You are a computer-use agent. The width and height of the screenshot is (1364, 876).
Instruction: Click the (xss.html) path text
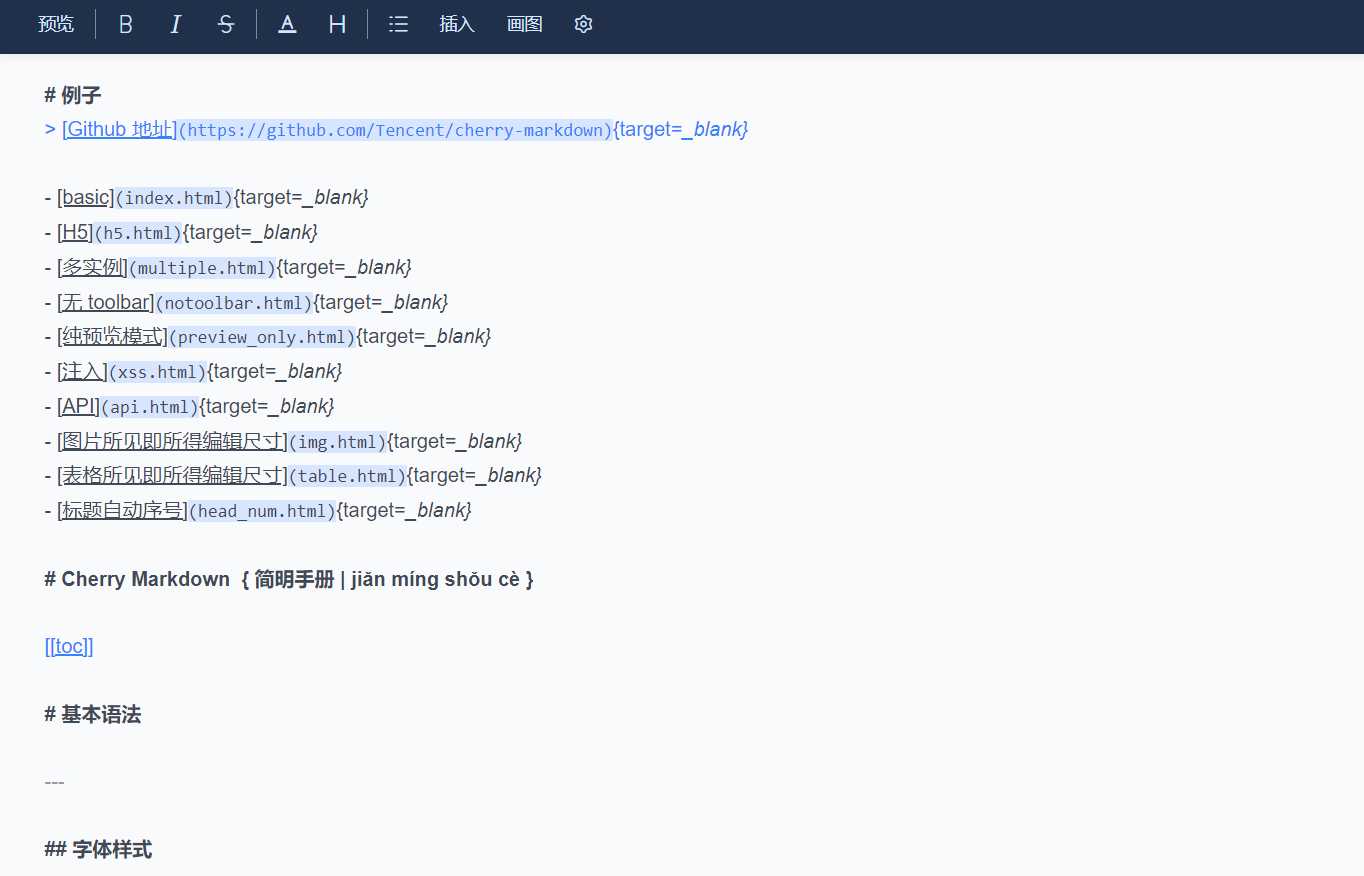click(x=158, y=372)
